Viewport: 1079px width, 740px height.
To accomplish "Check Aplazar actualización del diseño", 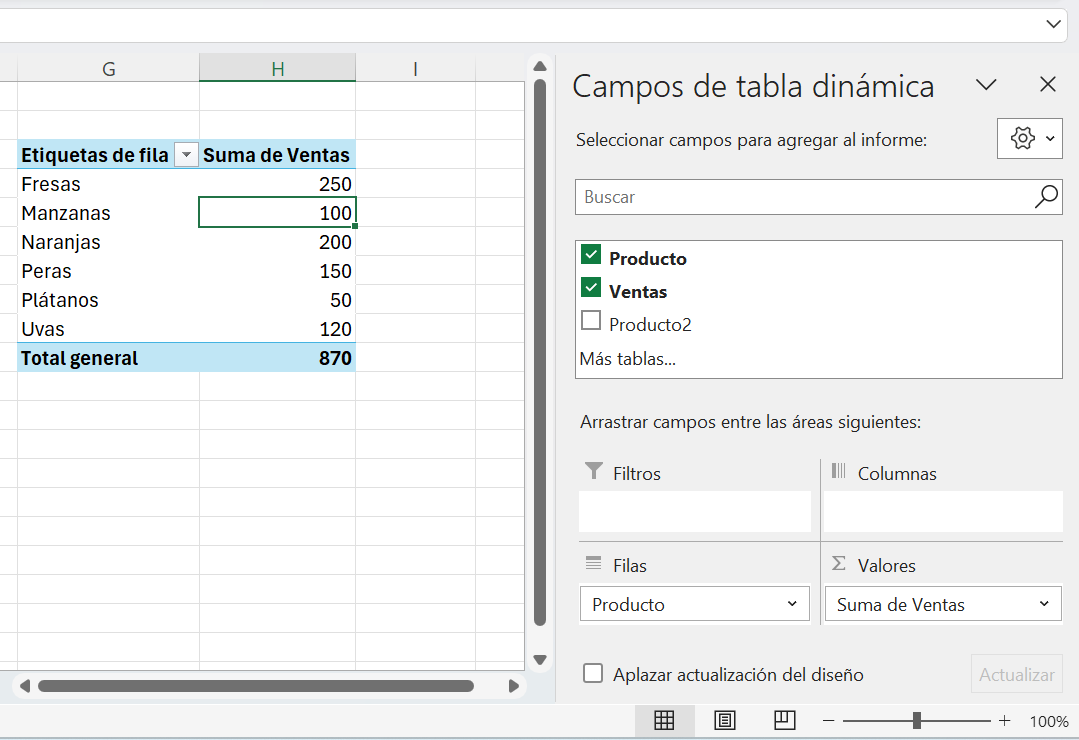I will point(592,675).
